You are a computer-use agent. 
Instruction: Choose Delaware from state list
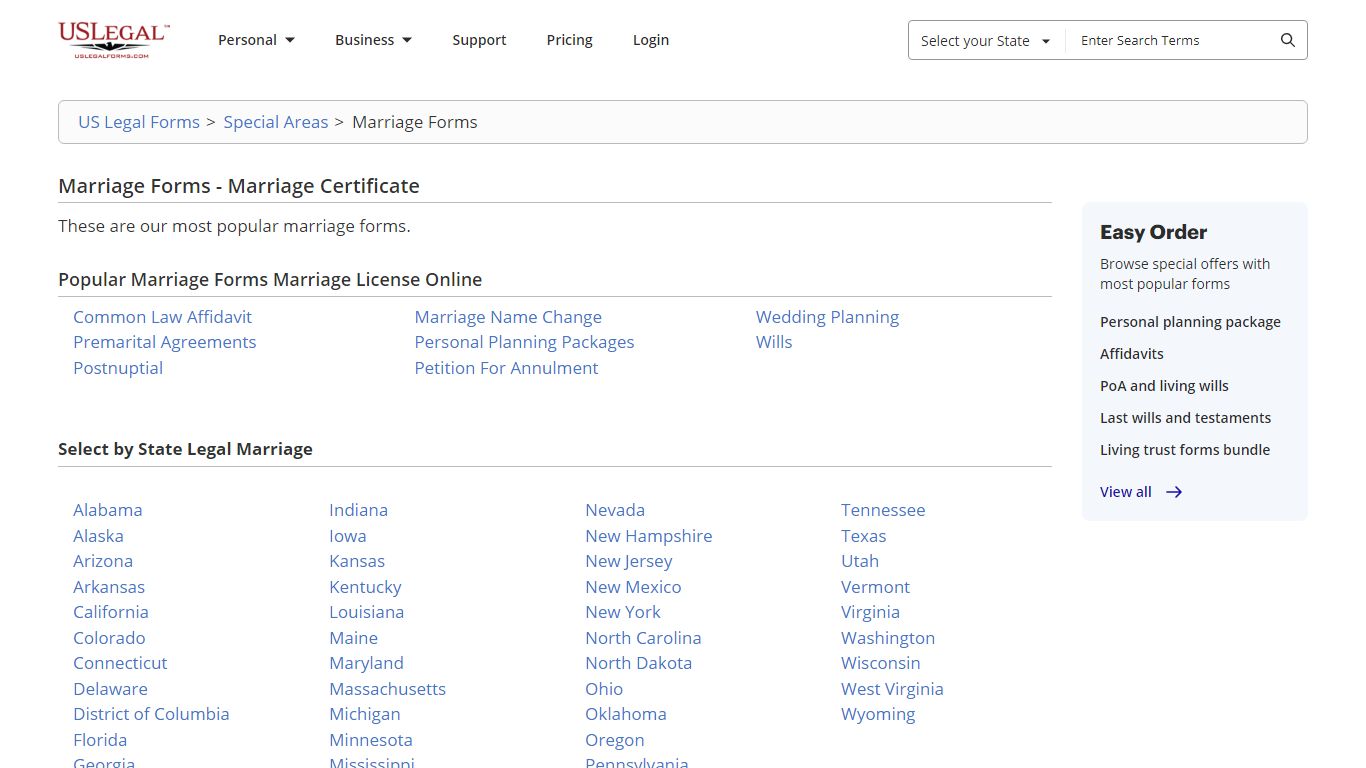110,689
